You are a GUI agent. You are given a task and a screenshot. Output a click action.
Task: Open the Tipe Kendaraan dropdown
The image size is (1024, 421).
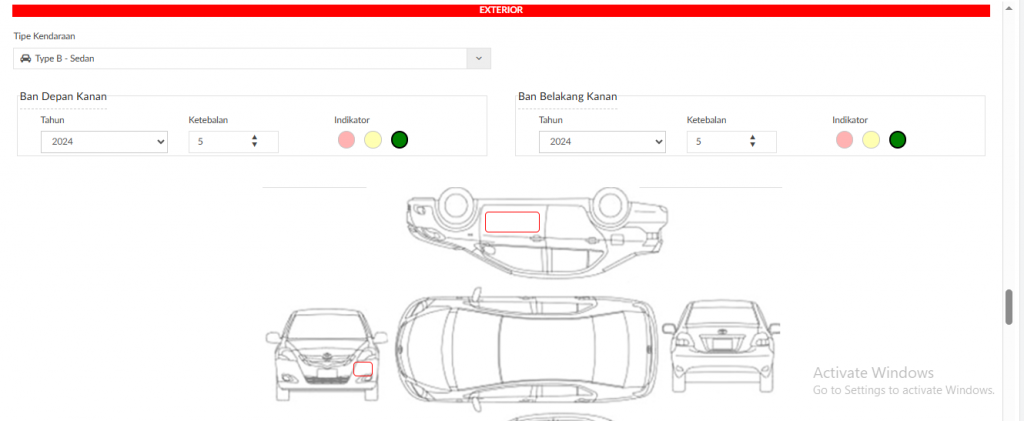click(240, 59)
